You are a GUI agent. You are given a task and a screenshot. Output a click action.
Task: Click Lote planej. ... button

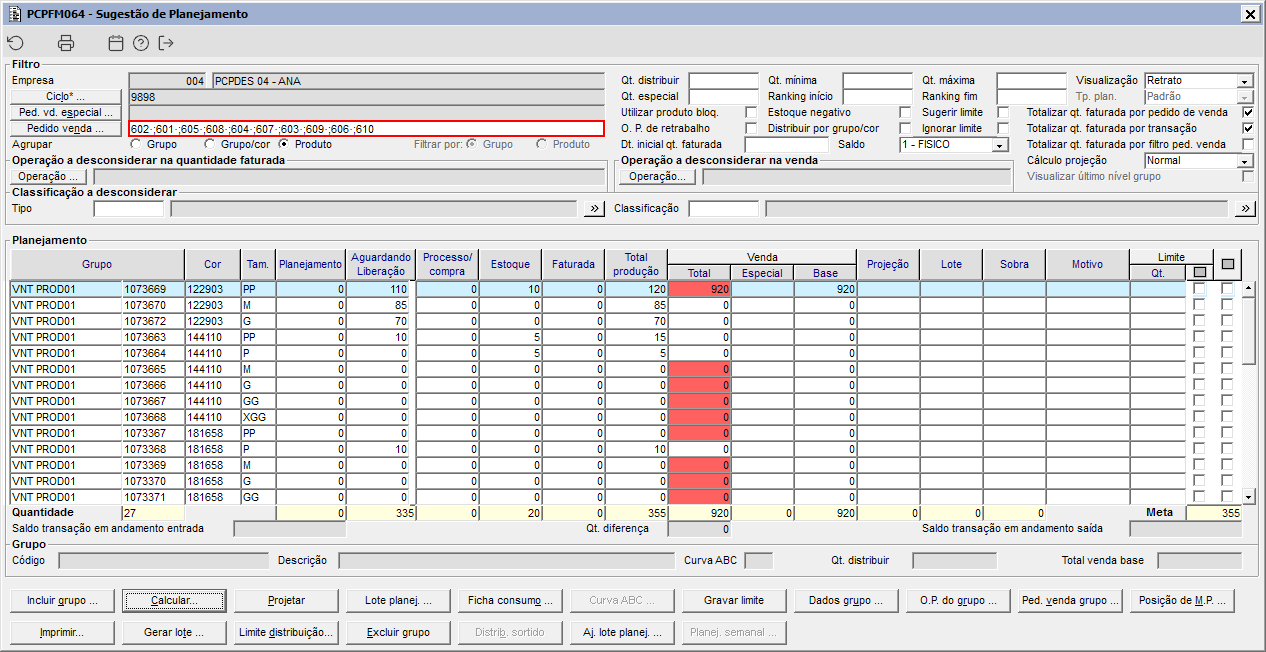pos(399,601)
